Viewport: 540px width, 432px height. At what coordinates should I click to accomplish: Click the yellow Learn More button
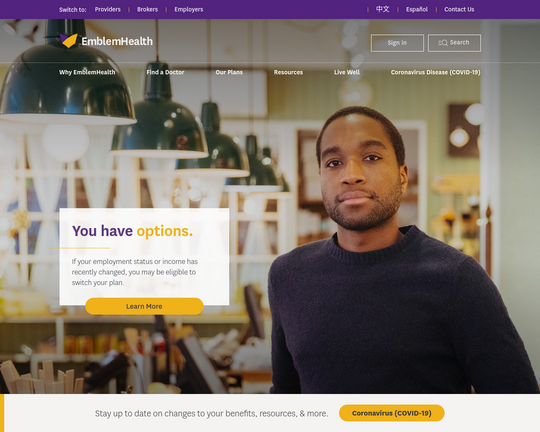[144, 306]
